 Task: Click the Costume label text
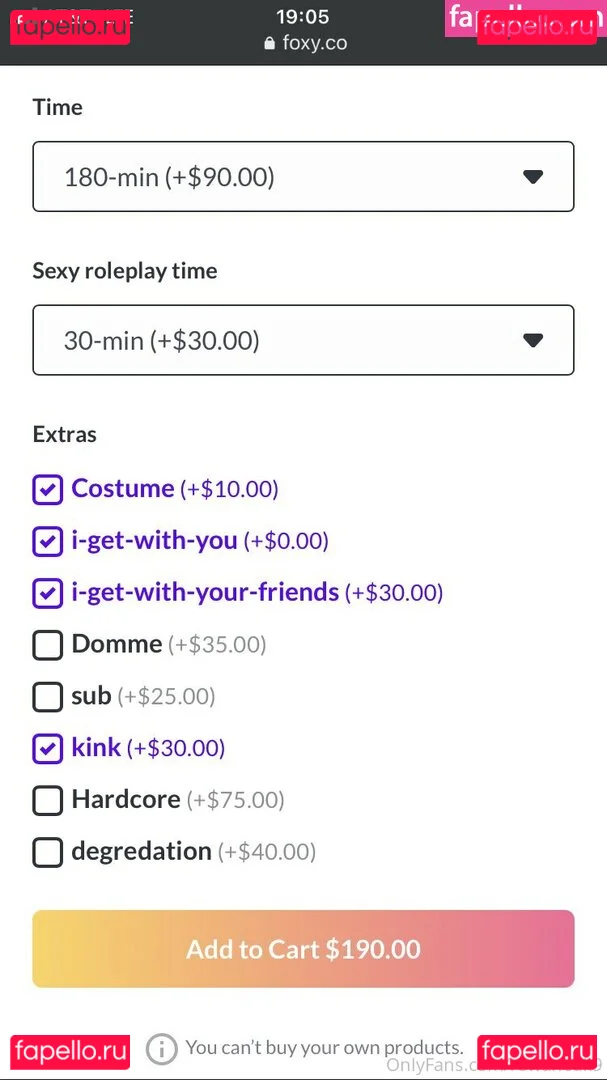(123, 489)
